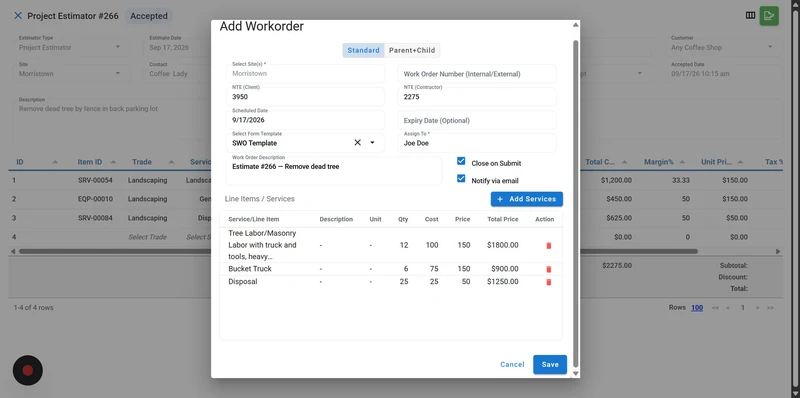This screenshot has height=398, width=800.
Task: Click $1800.00 total price cell
Action: pyautogui.click(x=503, y=245)
